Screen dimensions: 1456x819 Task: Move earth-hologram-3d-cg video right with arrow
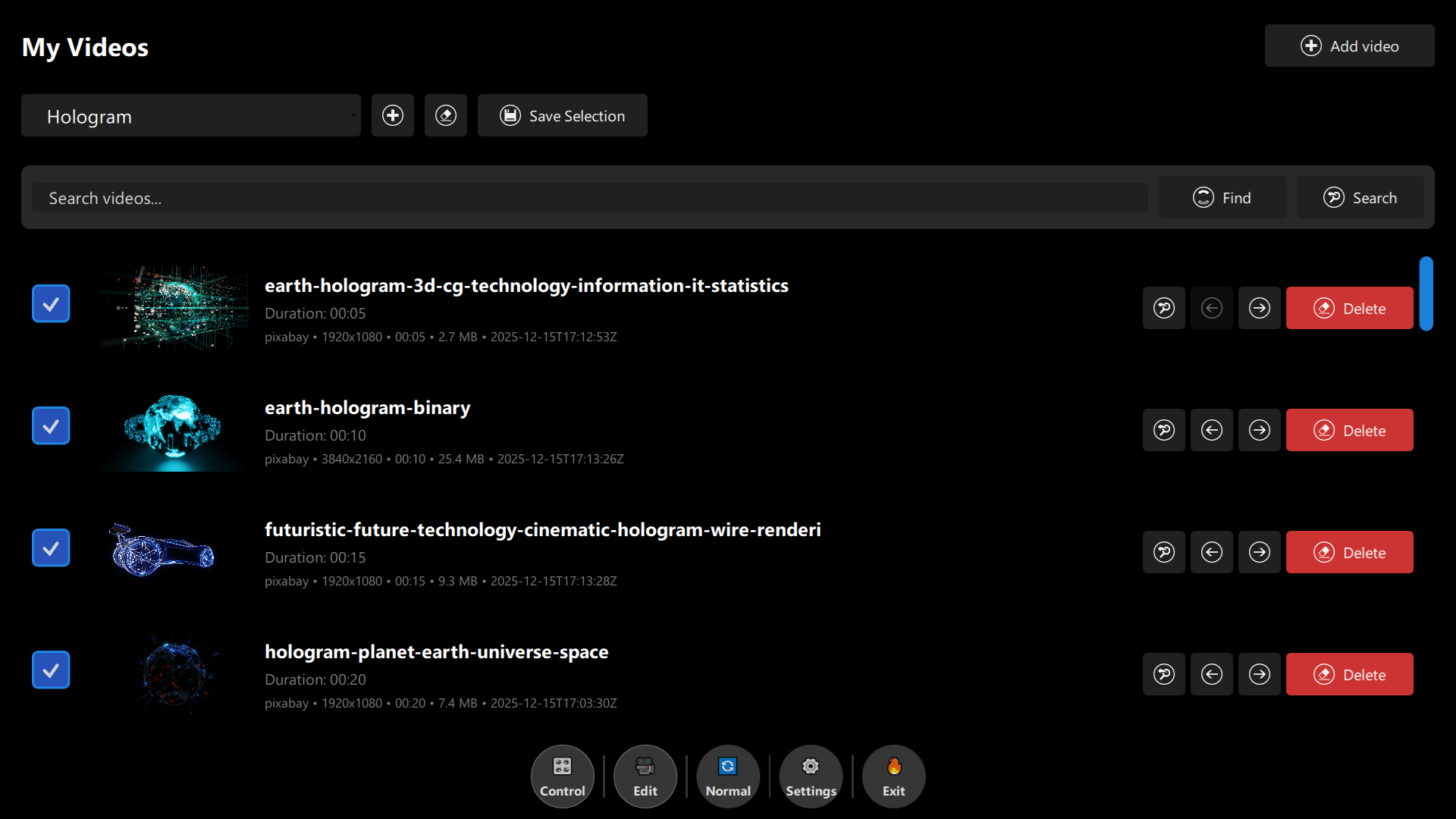pos(1259,308)
